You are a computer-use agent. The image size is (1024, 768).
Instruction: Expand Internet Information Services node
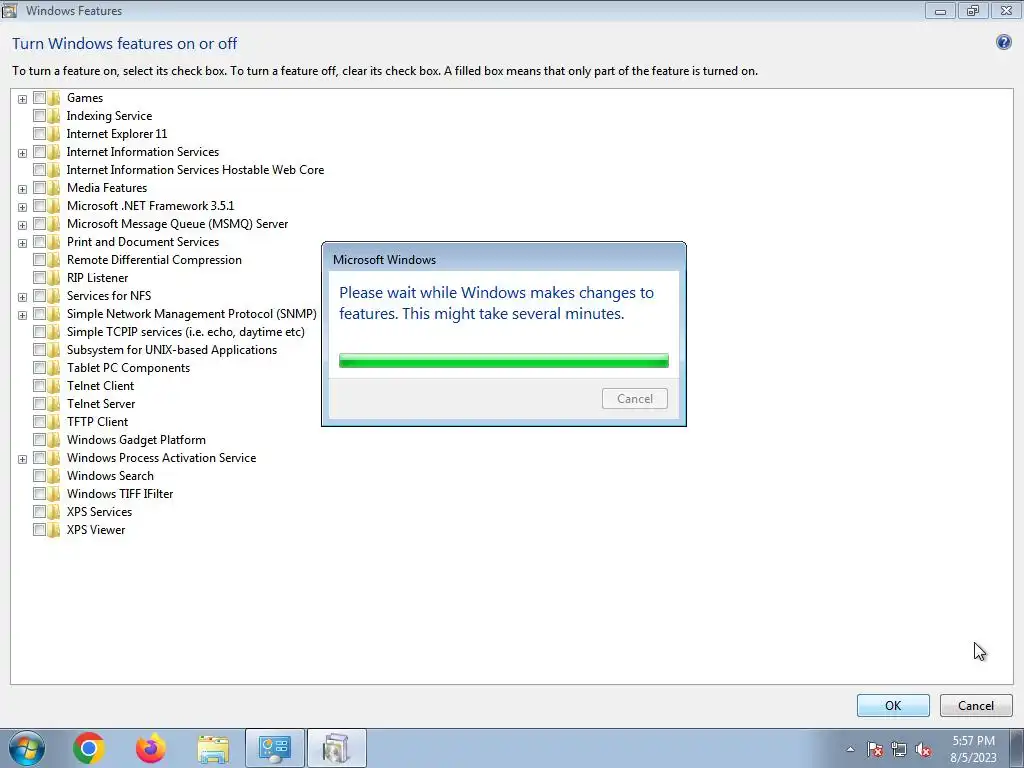click(x=22, y=153)
